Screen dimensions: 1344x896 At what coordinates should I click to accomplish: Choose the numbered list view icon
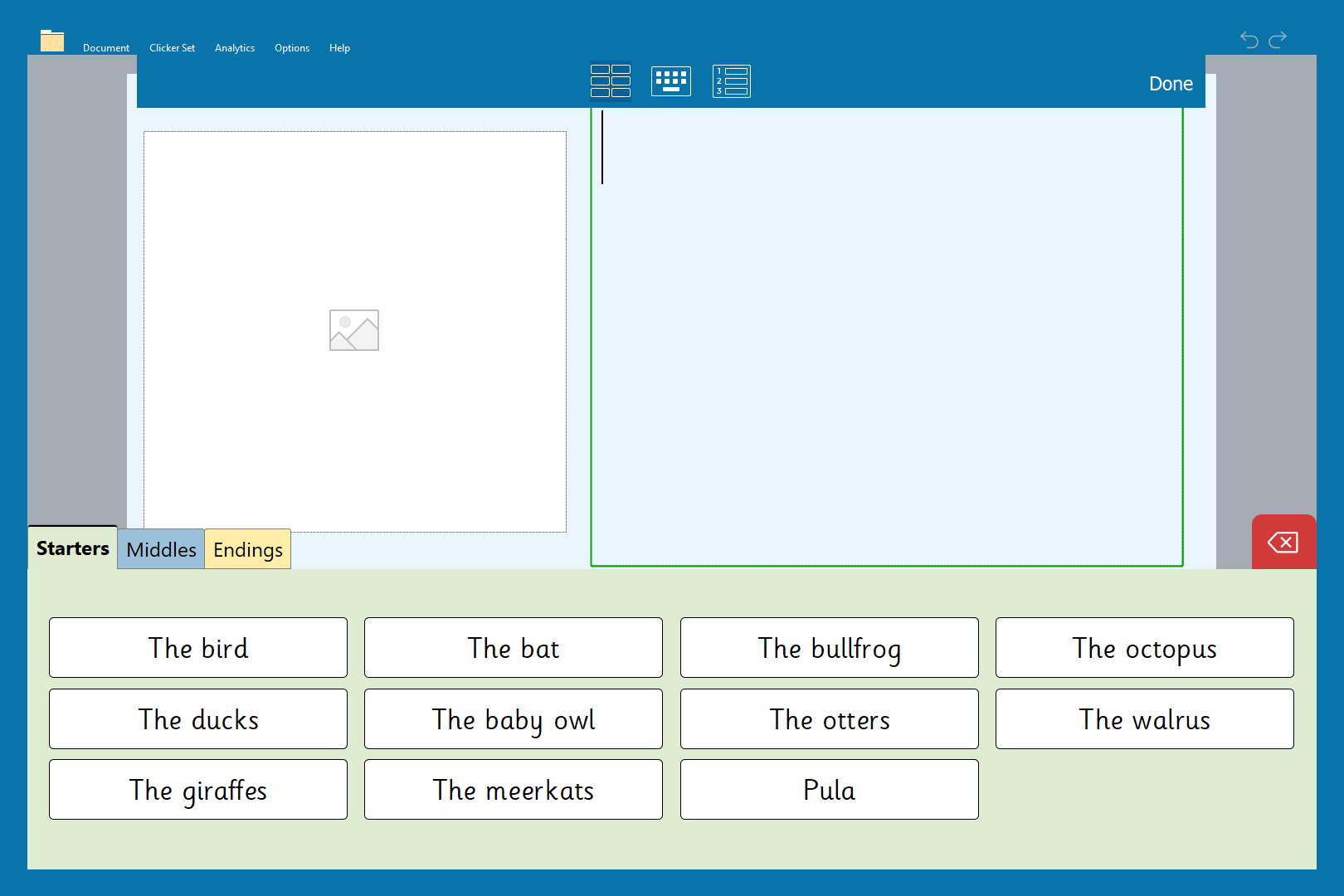pyautogui.click(x=731, y=81)
